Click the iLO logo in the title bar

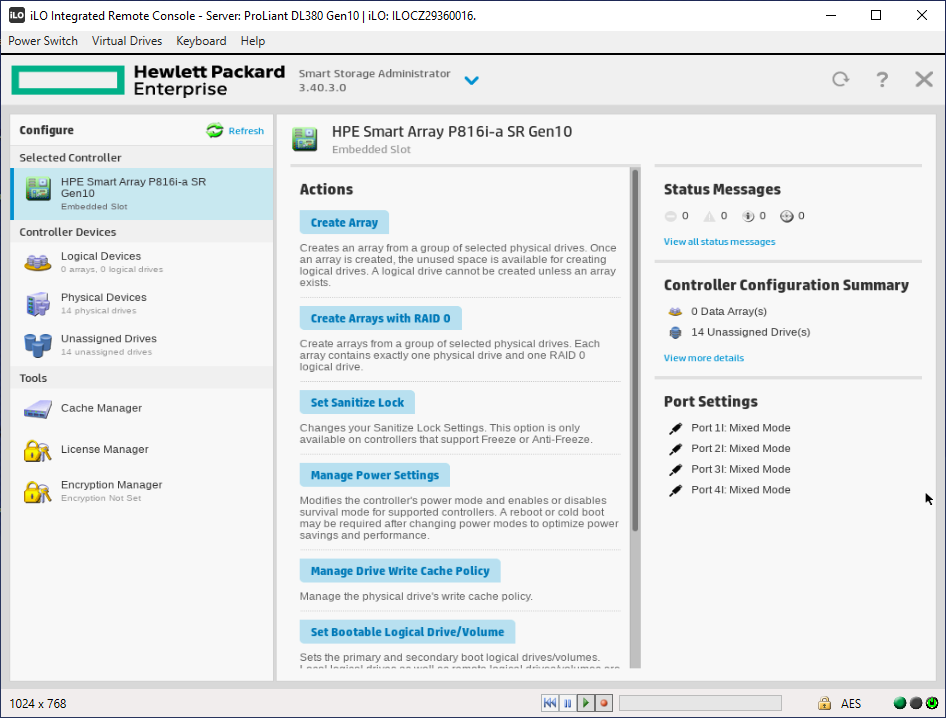[17, 15]
